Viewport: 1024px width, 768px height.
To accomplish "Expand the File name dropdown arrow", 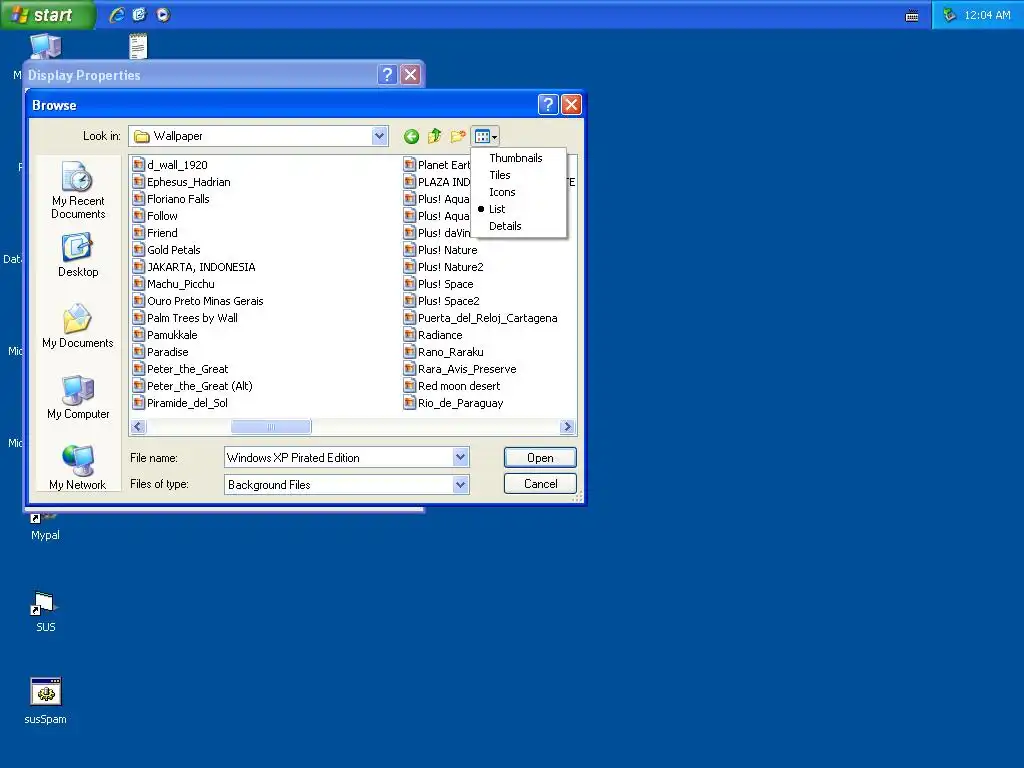I will pos(460,457).
